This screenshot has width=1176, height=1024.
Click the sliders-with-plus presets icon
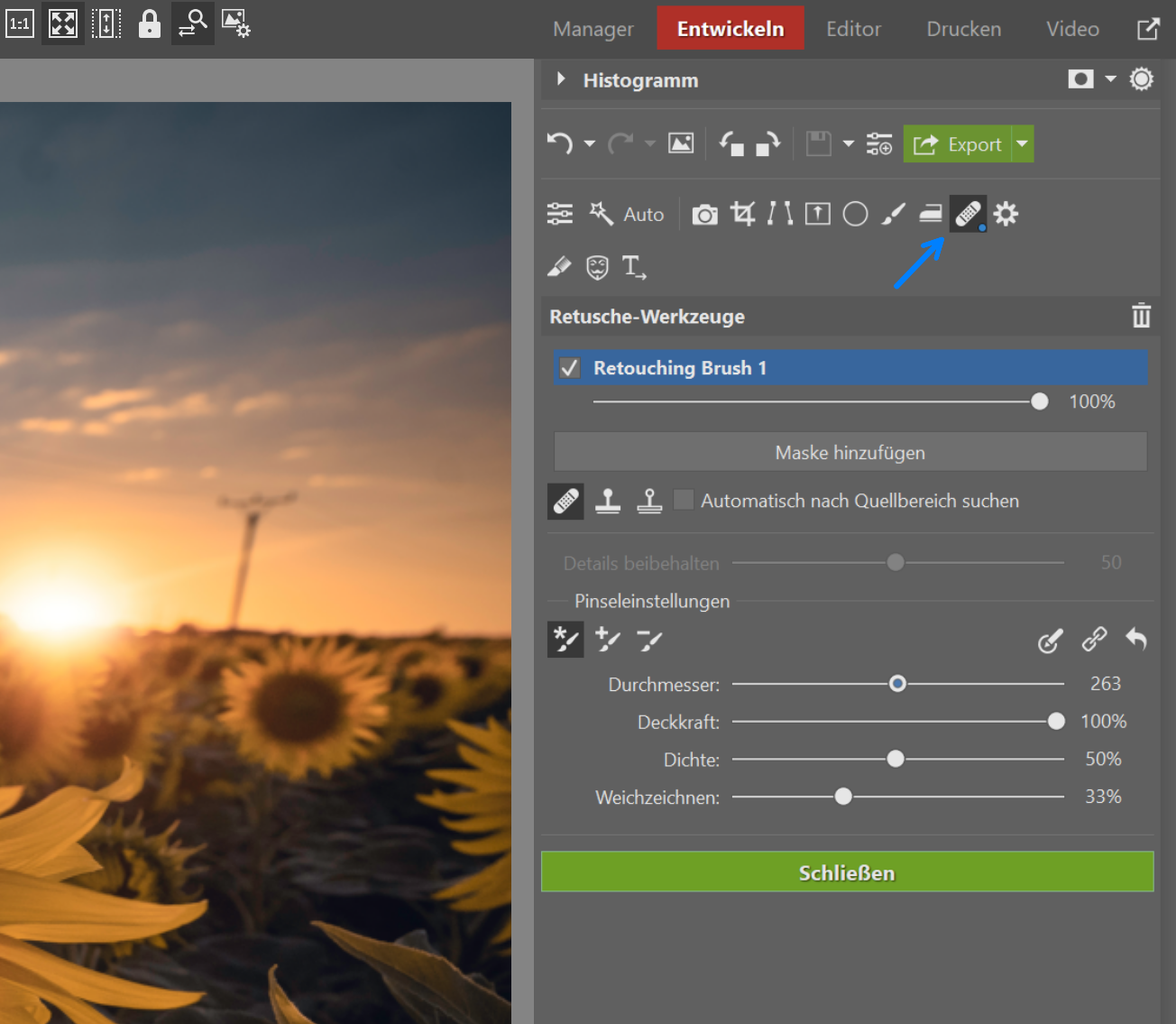(x=879, y=143)
